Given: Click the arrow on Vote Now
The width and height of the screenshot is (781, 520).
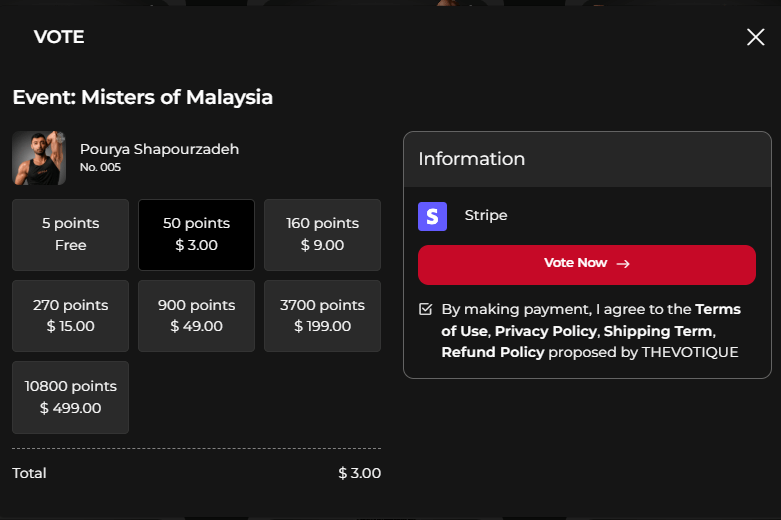Looking at the screenshot, I should [x=623, y=264].
